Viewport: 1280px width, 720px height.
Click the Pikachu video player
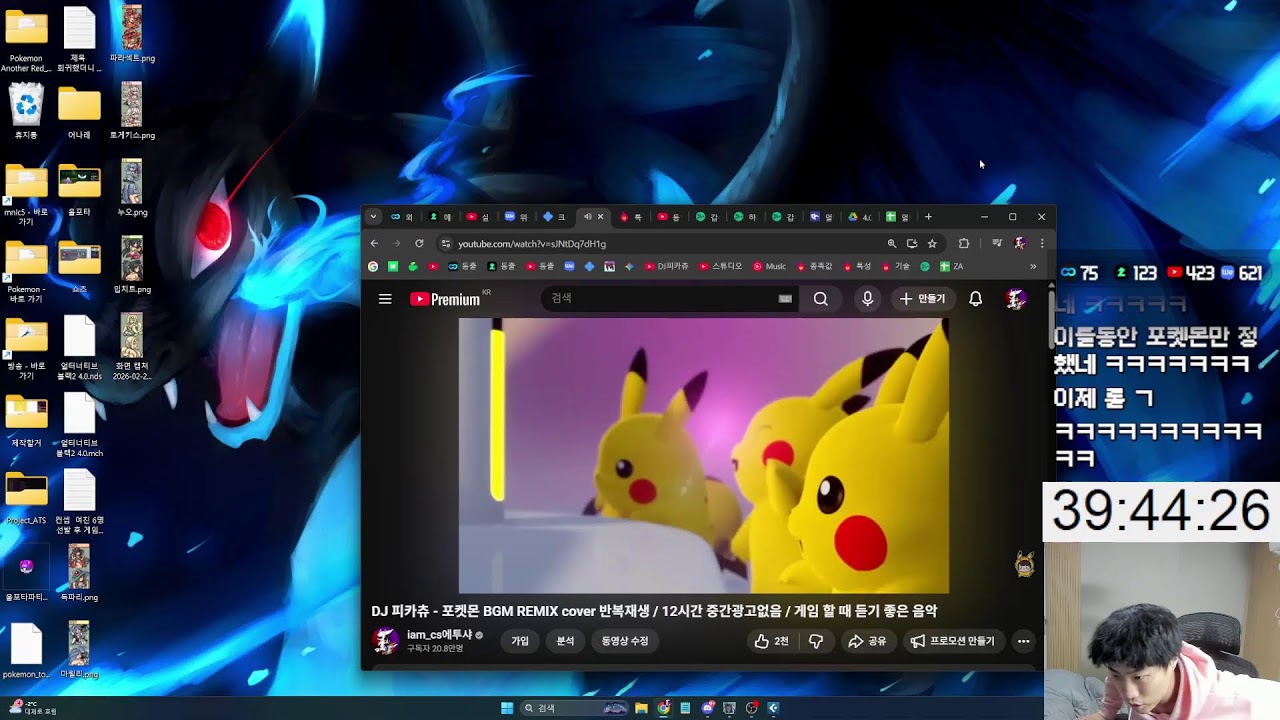(704, 456)
